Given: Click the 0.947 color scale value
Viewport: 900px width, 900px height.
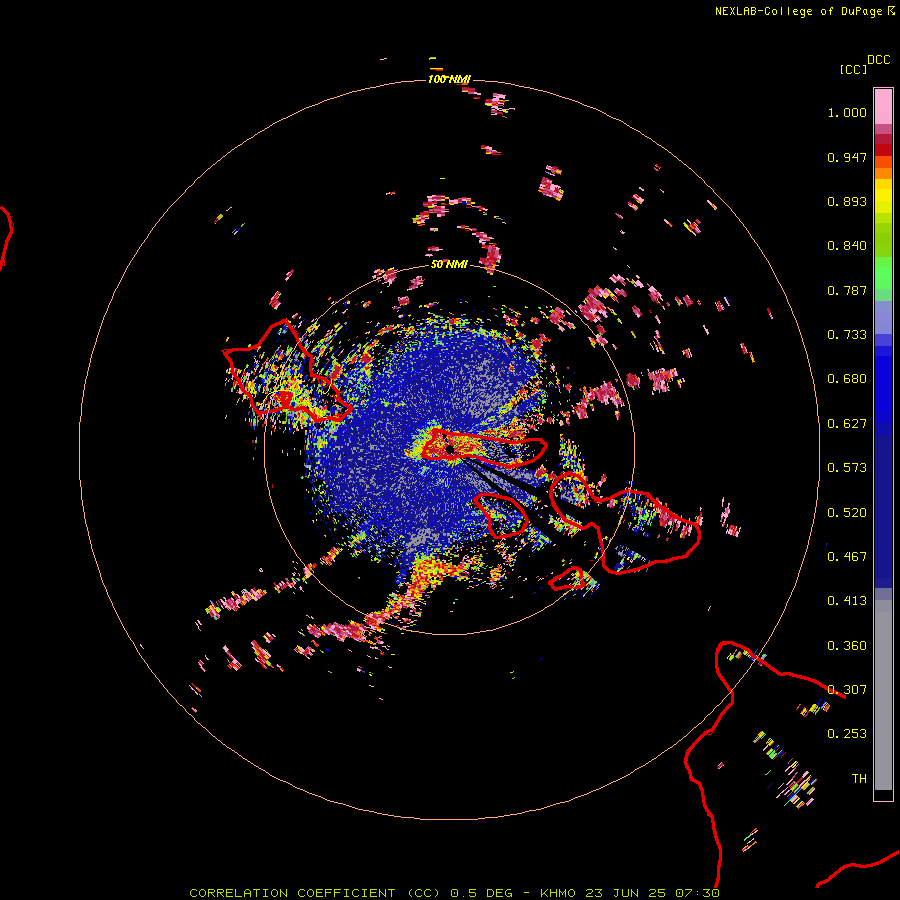Looking at the screenshot, I should pos(847,157).
